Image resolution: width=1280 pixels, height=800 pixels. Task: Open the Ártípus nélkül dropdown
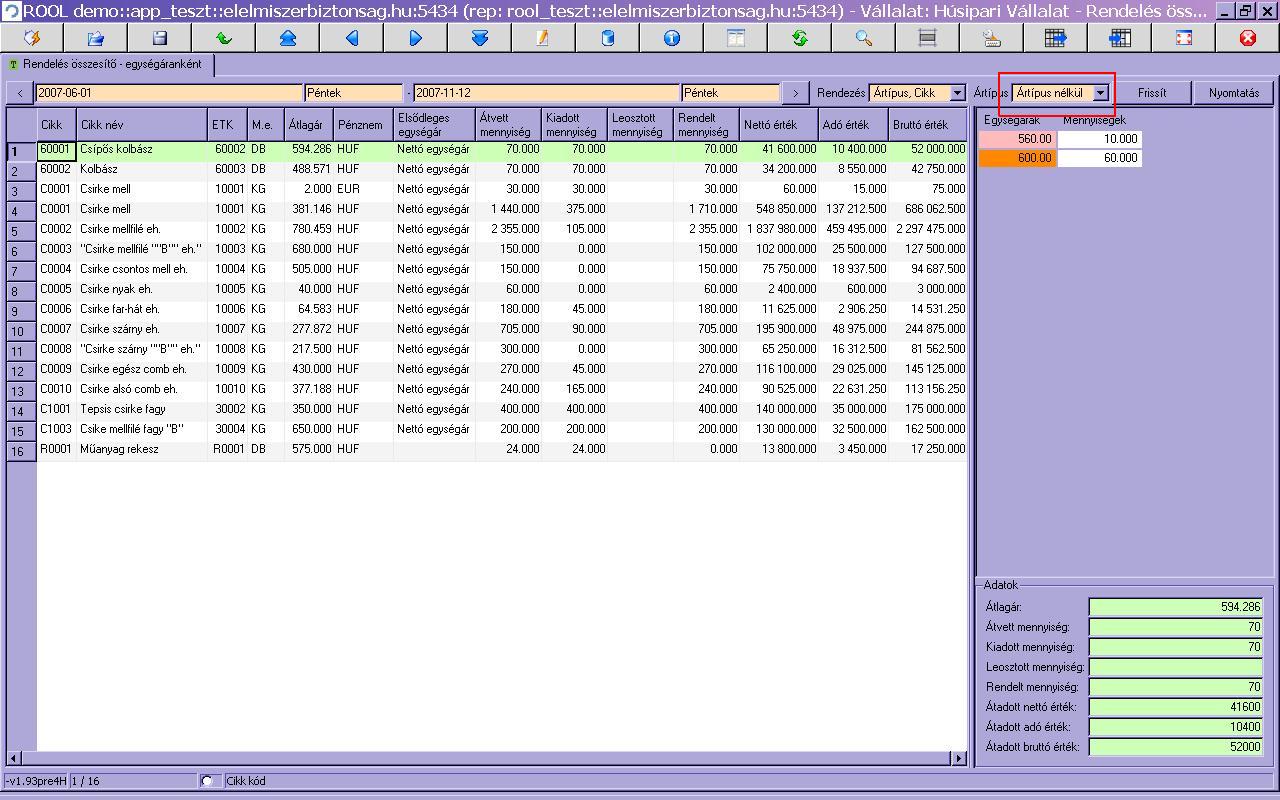(x=1100, y=93)
